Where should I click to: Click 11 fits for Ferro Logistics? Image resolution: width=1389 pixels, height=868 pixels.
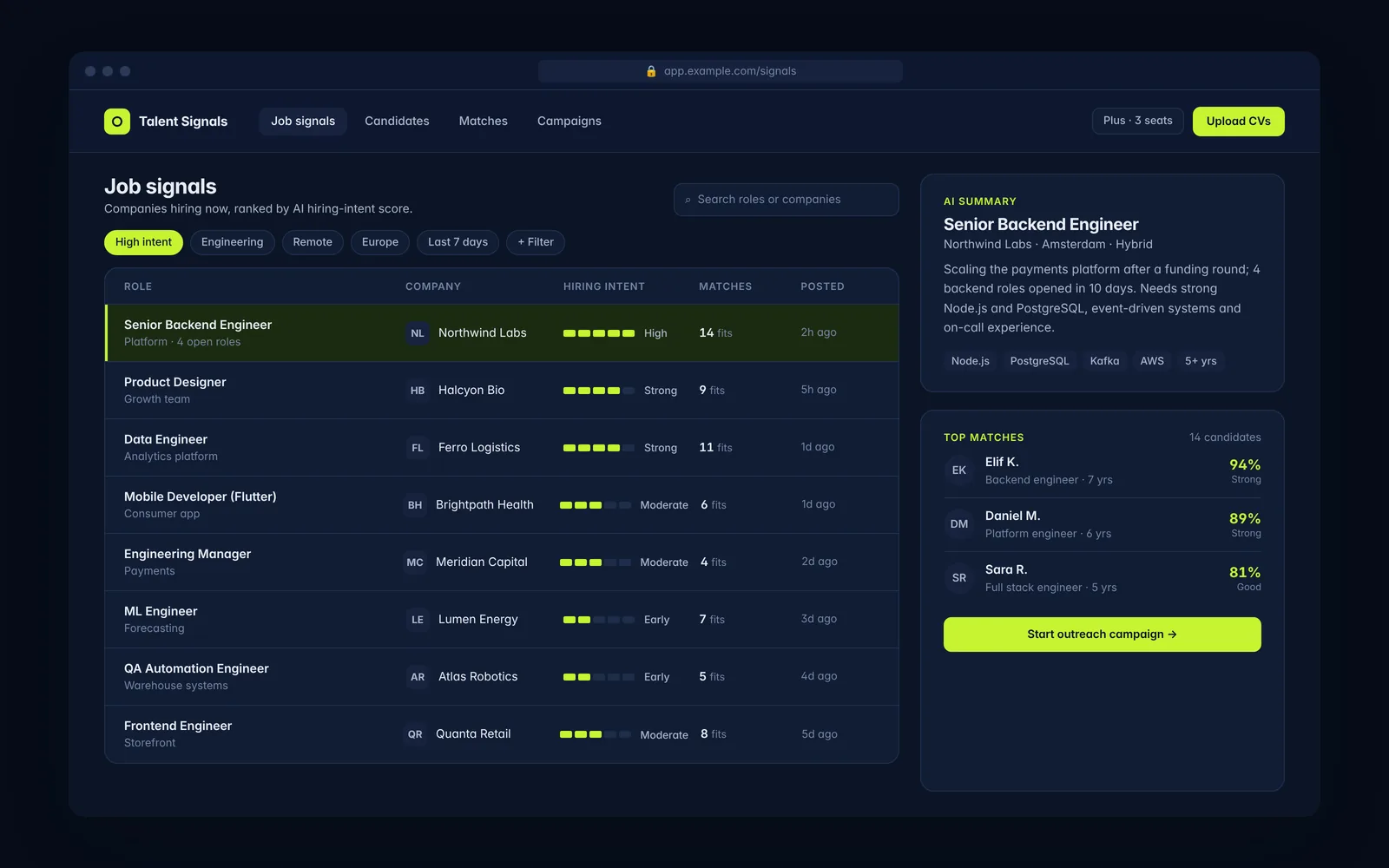(715, 448)
